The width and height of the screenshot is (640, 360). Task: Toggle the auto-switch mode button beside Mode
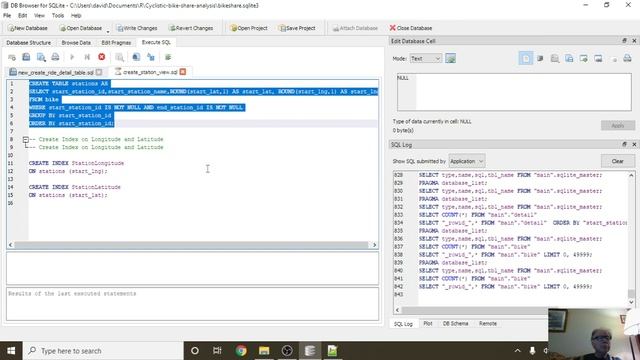tap(451, 59)
